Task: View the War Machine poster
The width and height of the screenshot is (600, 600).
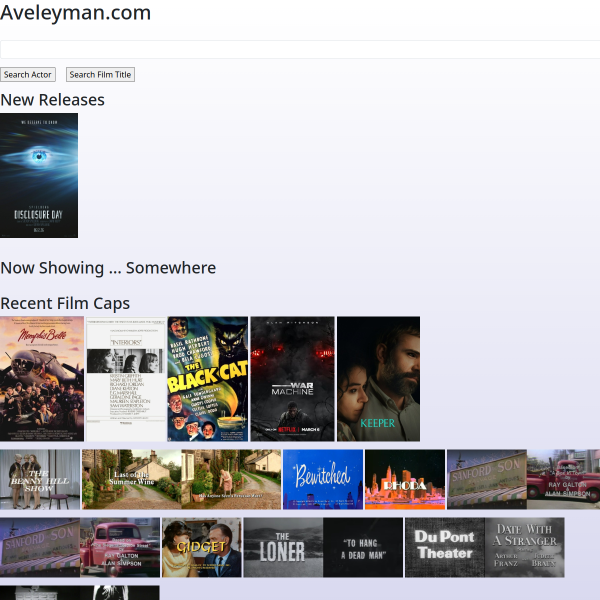Action: [292, 379]
